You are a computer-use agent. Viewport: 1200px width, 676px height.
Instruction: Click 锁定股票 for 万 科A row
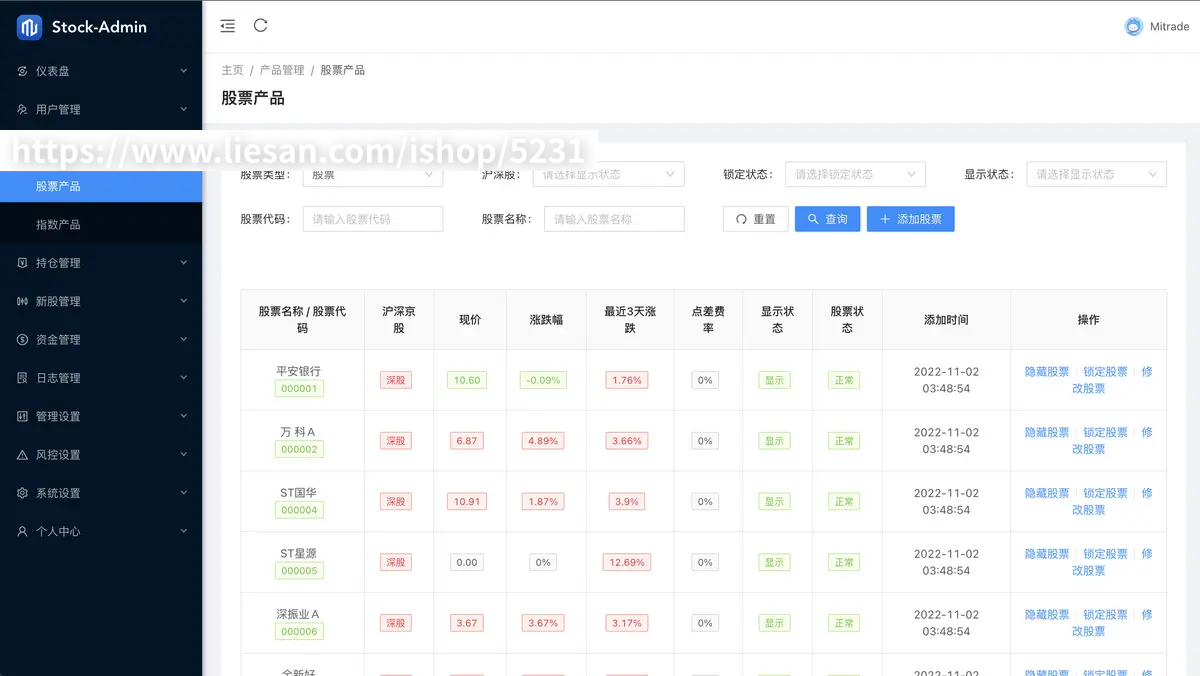click(1105, 433)
